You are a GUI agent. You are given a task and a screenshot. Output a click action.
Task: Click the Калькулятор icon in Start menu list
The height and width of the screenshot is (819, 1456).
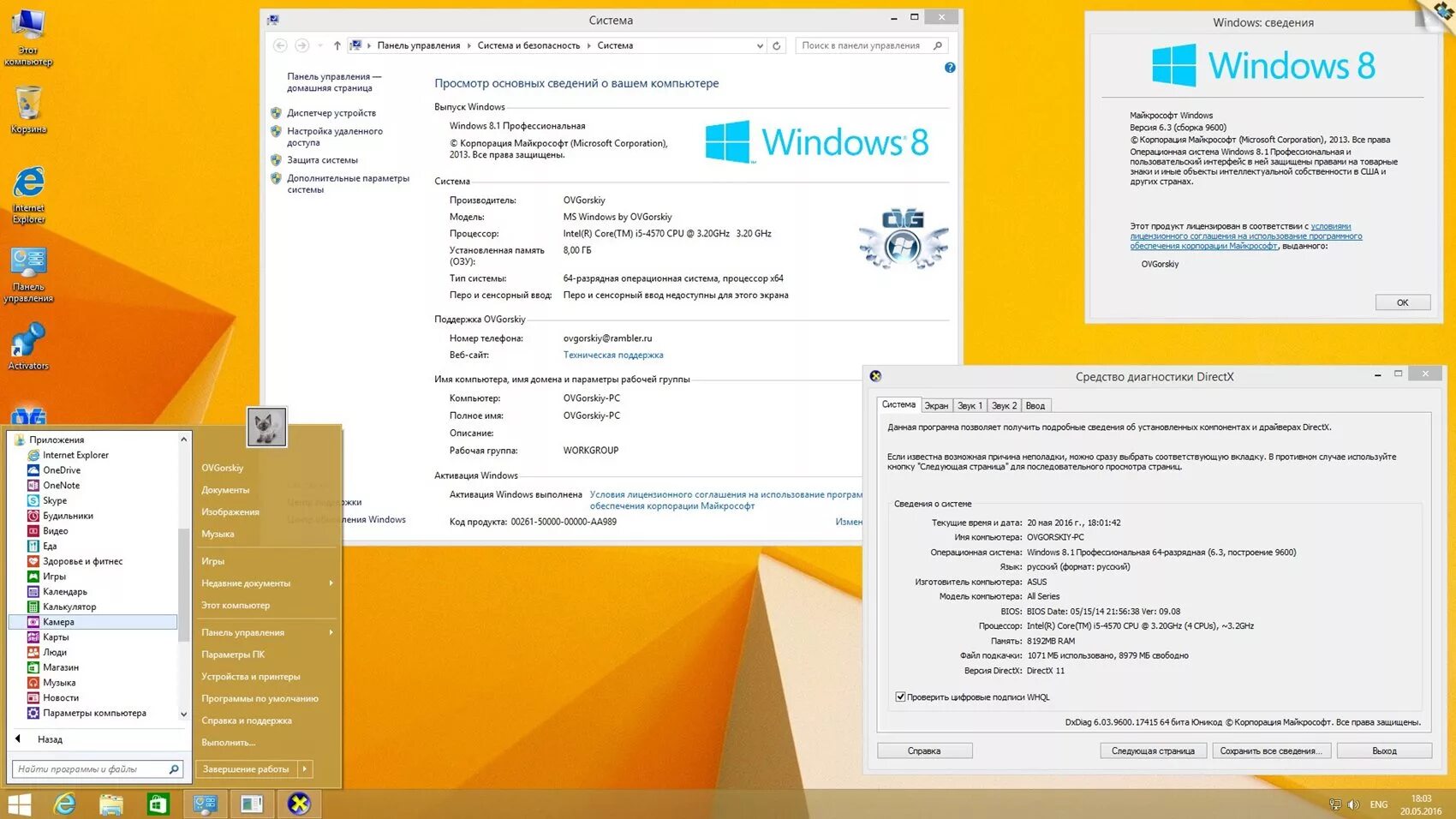33,607
